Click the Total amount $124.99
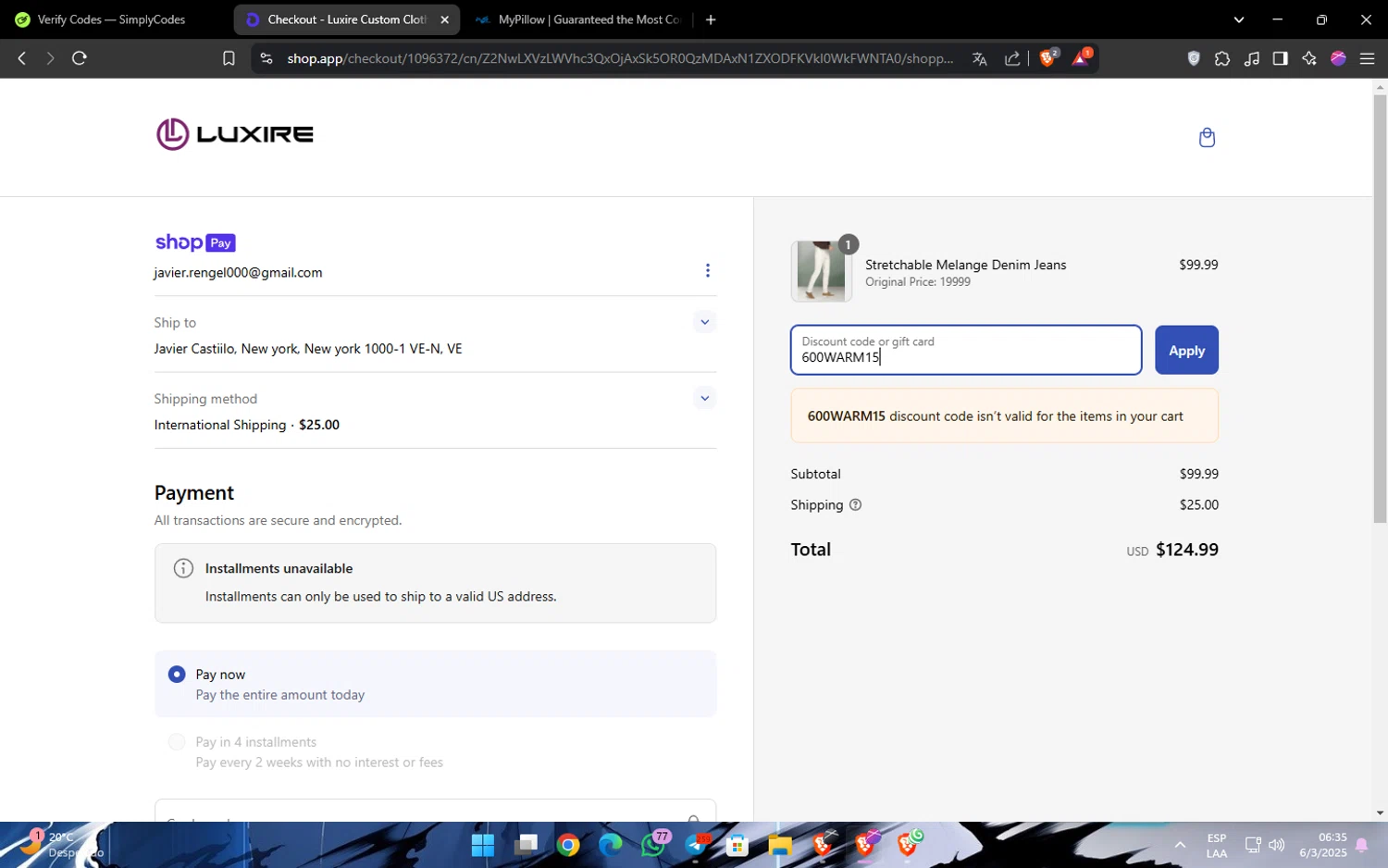The width and height of the screenshot is (1388, 868). point(1187,550)
